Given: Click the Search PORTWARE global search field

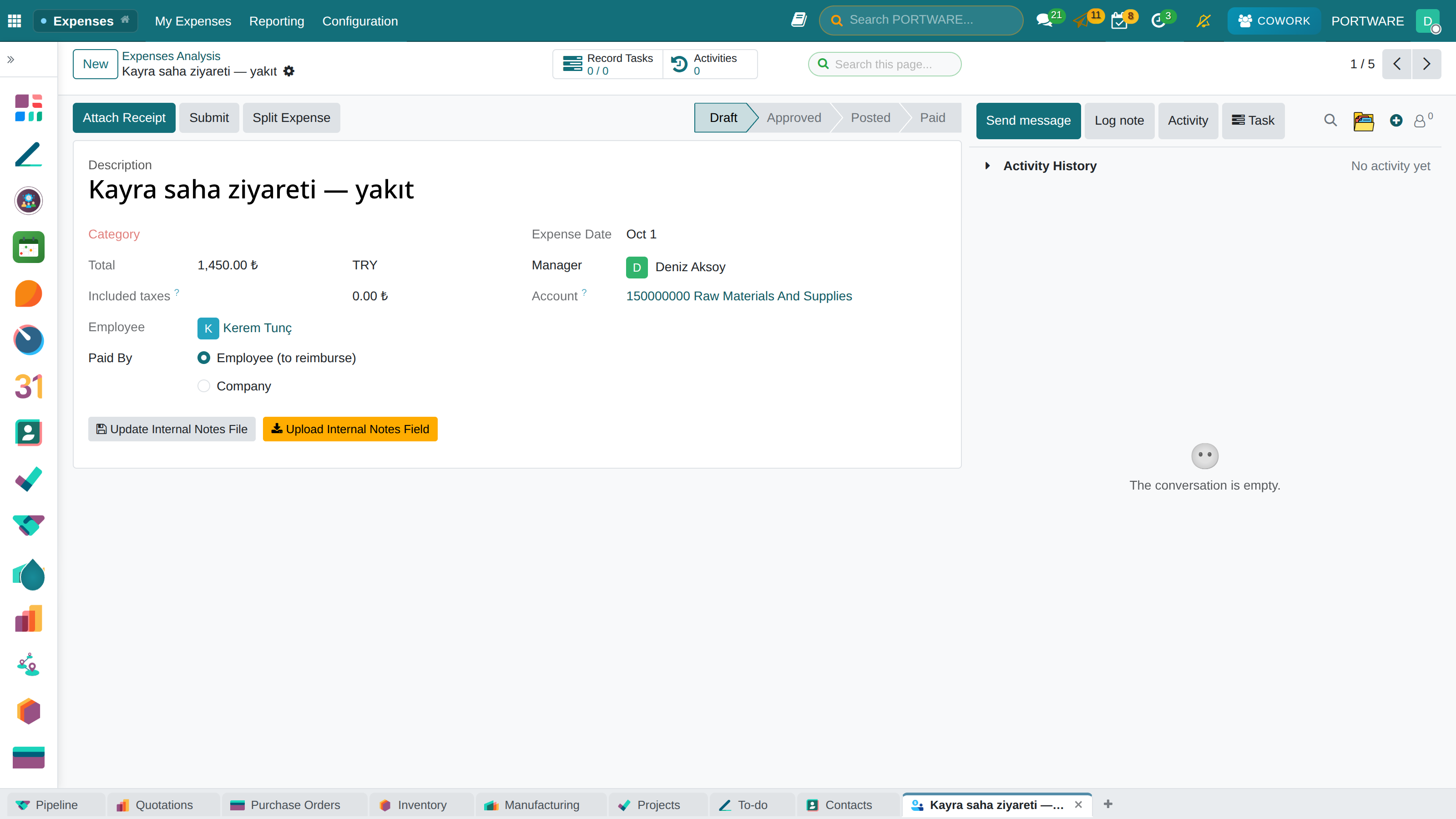Looking at the screenshot, I should tap(921, 20).
